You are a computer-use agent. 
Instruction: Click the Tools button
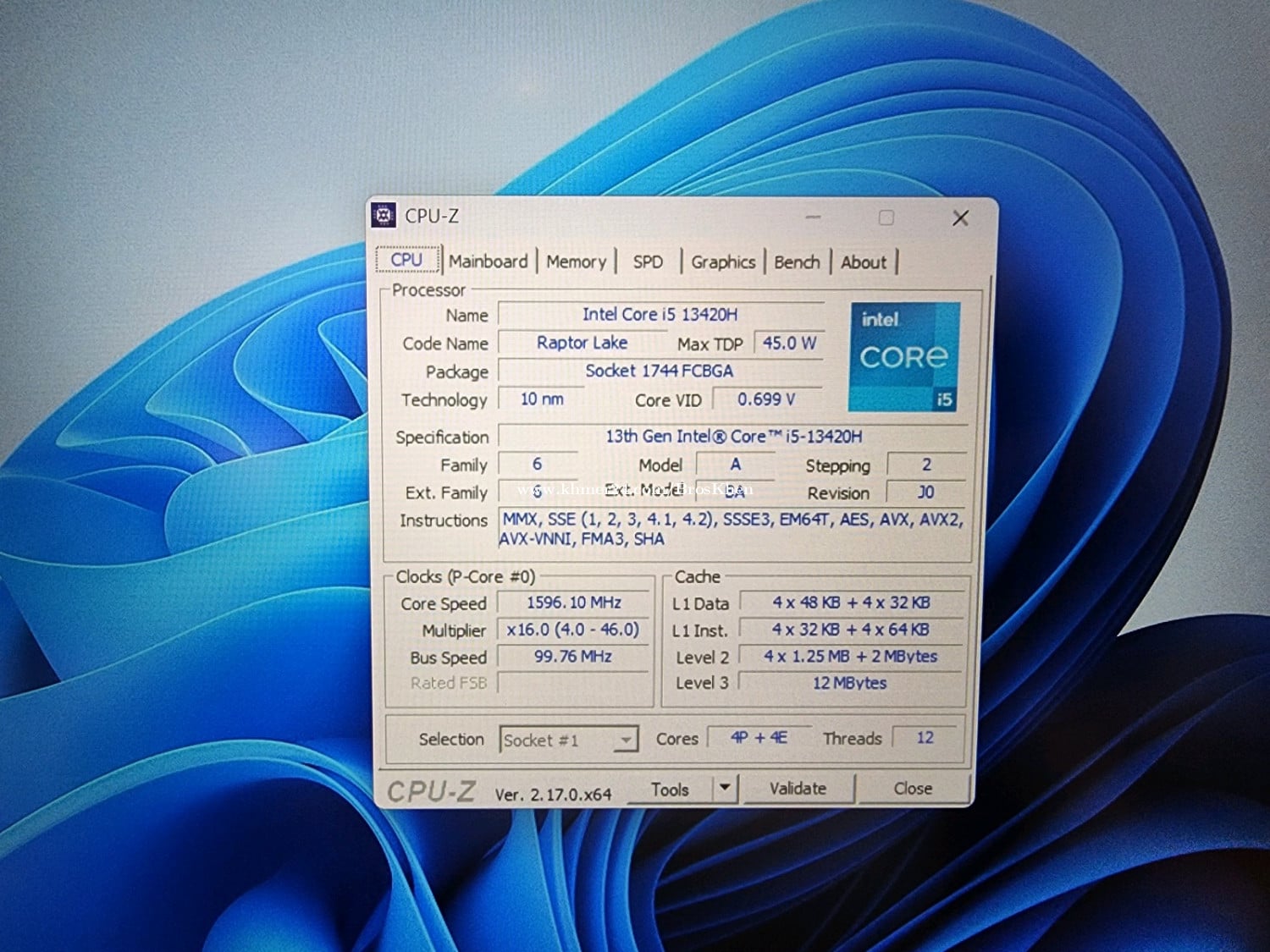click(670, 790)
